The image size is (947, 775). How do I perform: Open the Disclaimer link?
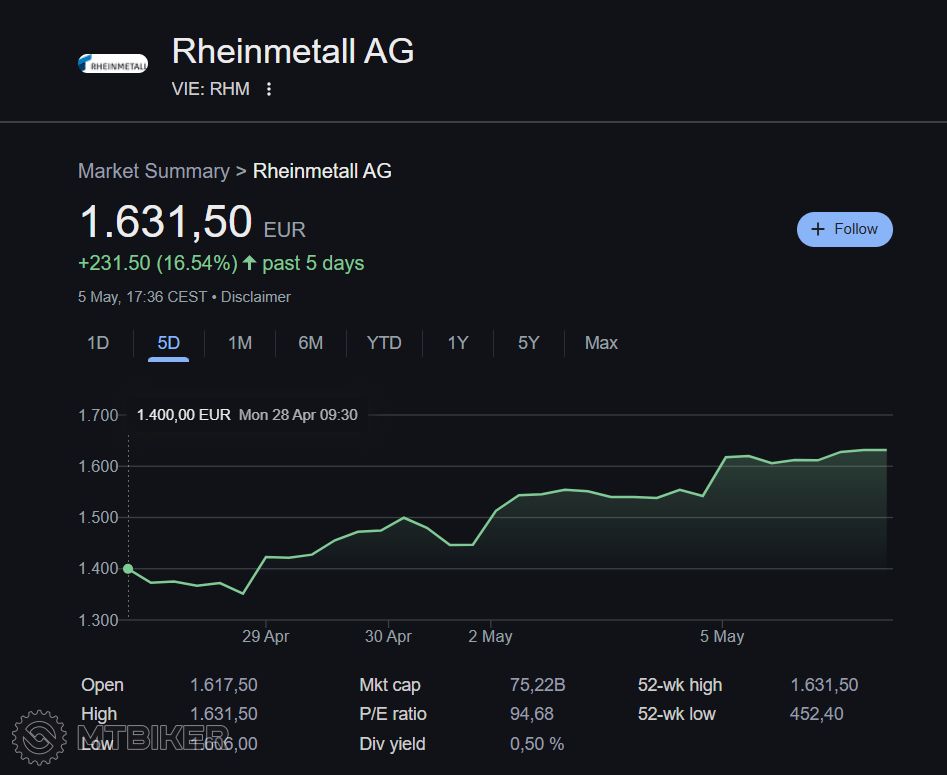pyautogui.click(x=256, y=297)
